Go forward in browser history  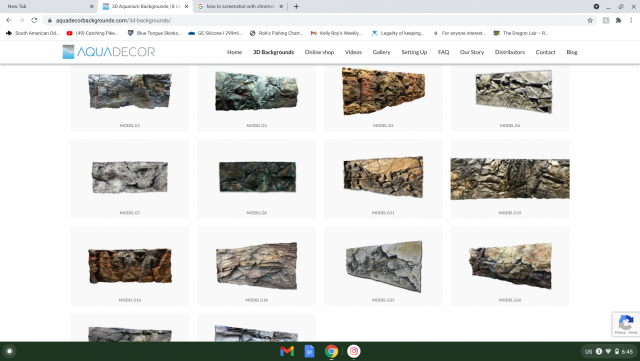point(21,20)
